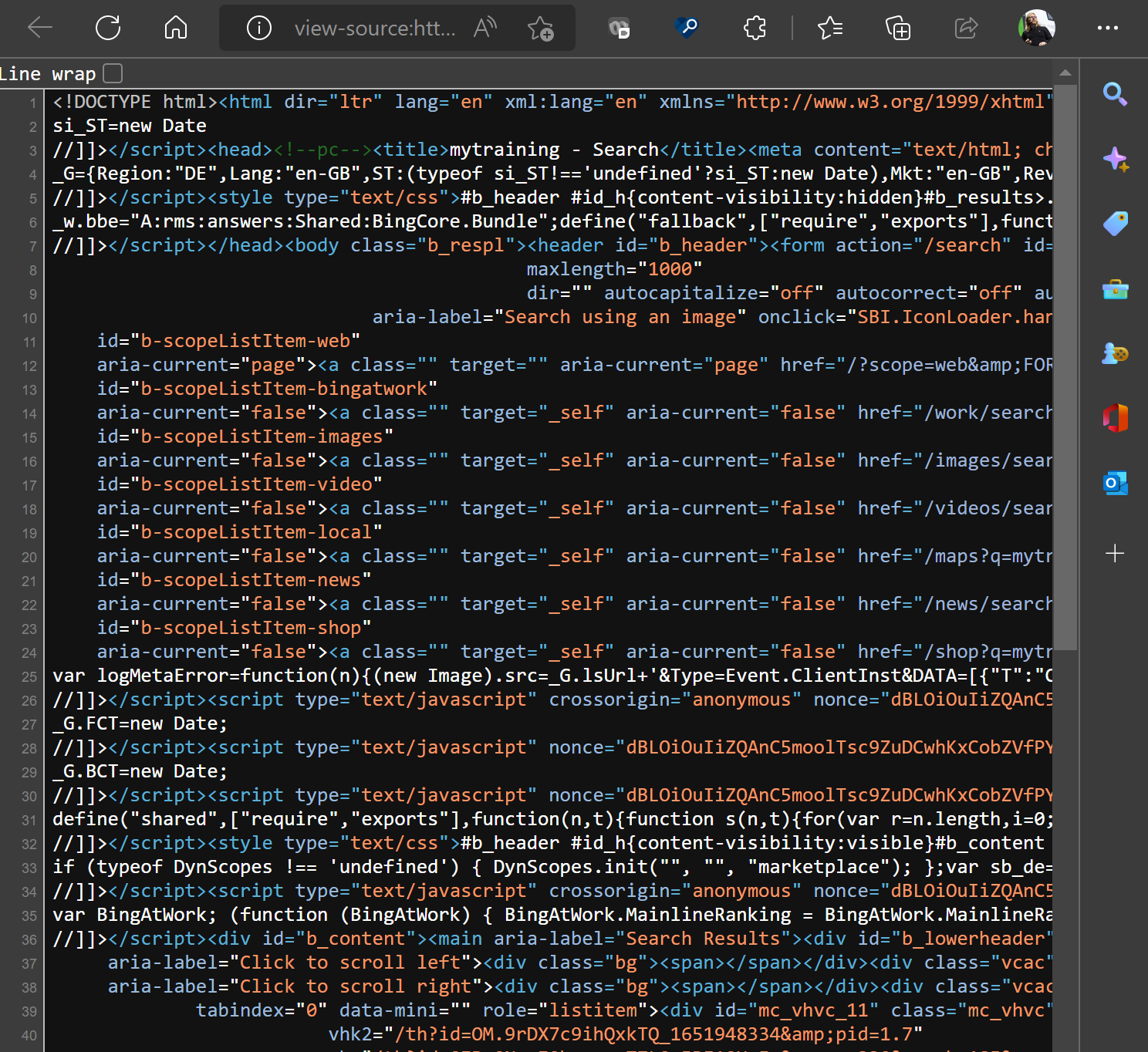
Task: Open Microsoft 365 in sidebar
Action: (1115, 418)
